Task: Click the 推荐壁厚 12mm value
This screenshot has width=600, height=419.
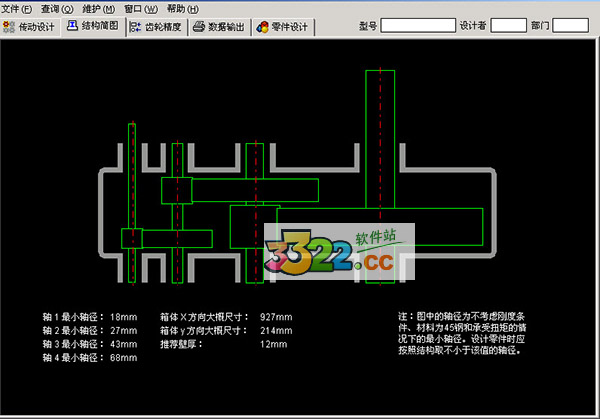Action: [x=273, y=343]
